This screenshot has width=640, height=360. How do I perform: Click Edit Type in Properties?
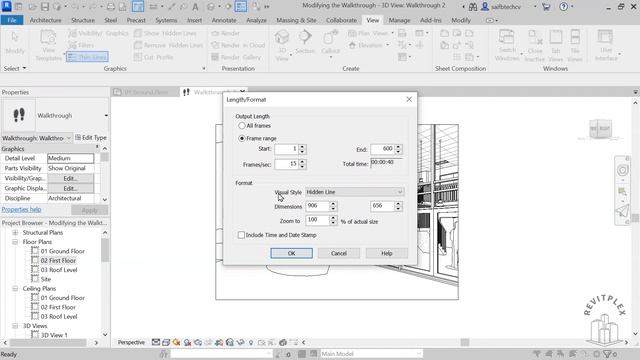[91, 138]
